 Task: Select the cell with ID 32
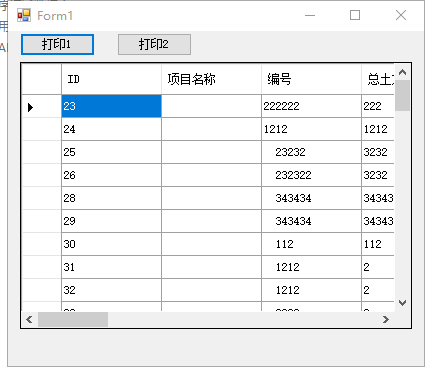pos(111,290)
